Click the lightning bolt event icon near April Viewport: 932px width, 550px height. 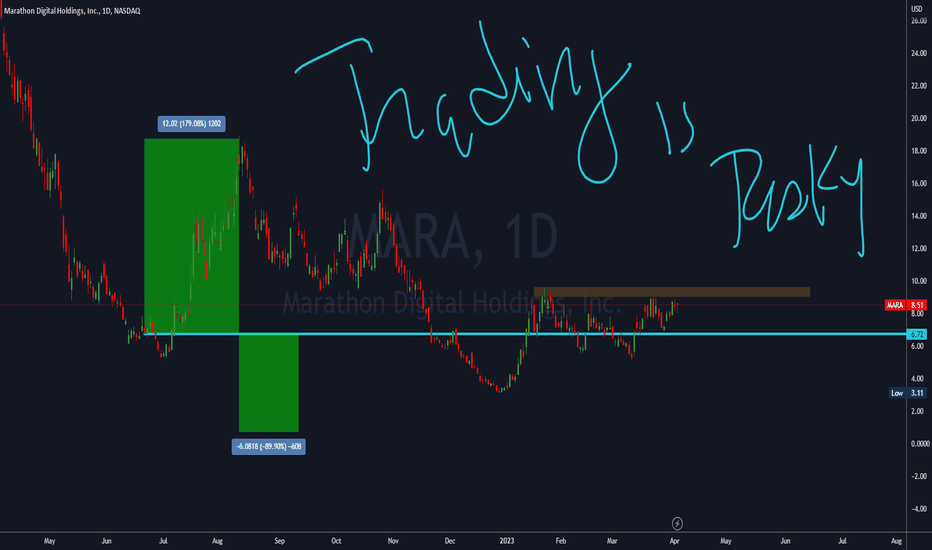pos(677,523)
